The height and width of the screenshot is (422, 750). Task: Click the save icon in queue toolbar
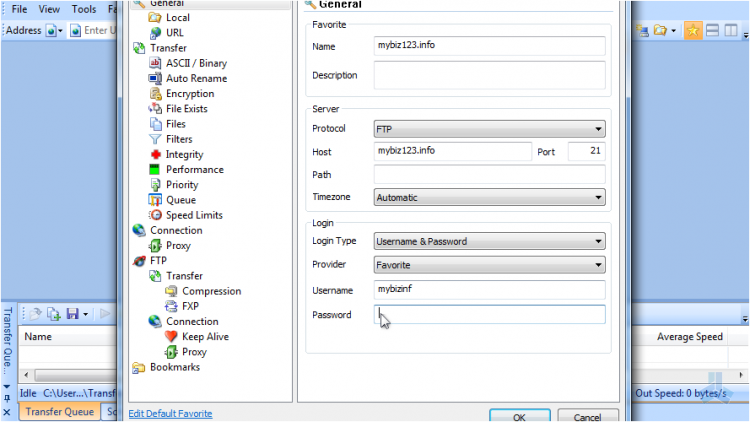tap(72, 314)
